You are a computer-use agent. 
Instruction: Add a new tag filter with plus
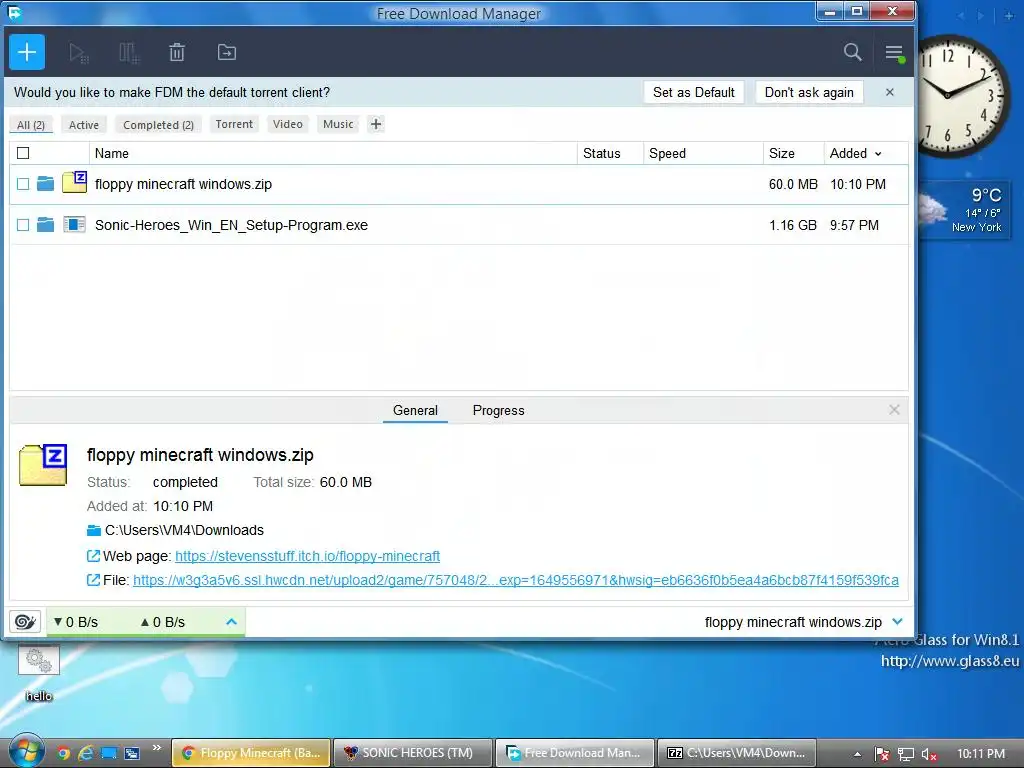point(376,124)
